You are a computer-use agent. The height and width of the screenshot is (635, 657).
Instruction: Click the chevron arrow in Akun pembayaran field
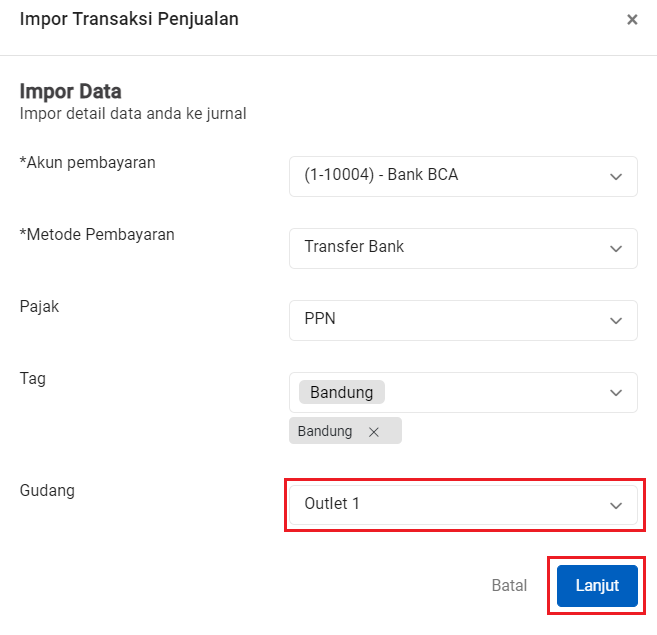coord(615,176)
